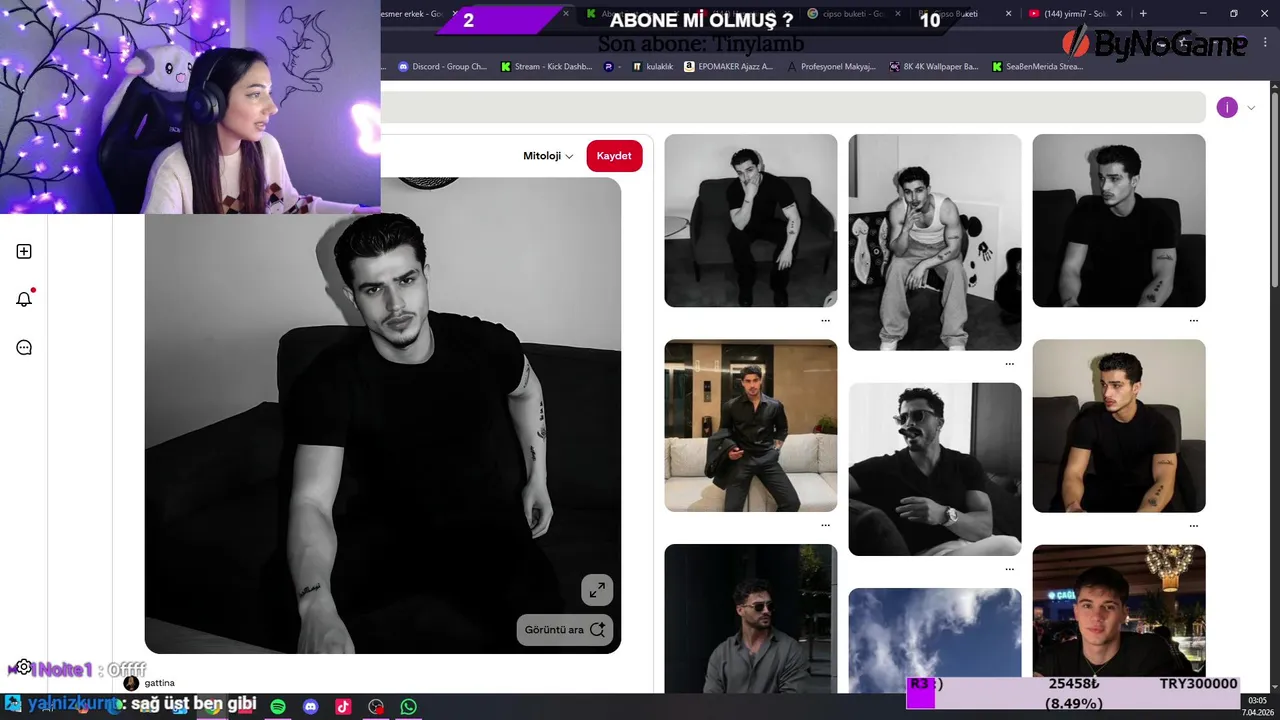The image size is (1280, 720).
Task: Open color pin of man in black t-shirt
Action: tap(1119, 426)
